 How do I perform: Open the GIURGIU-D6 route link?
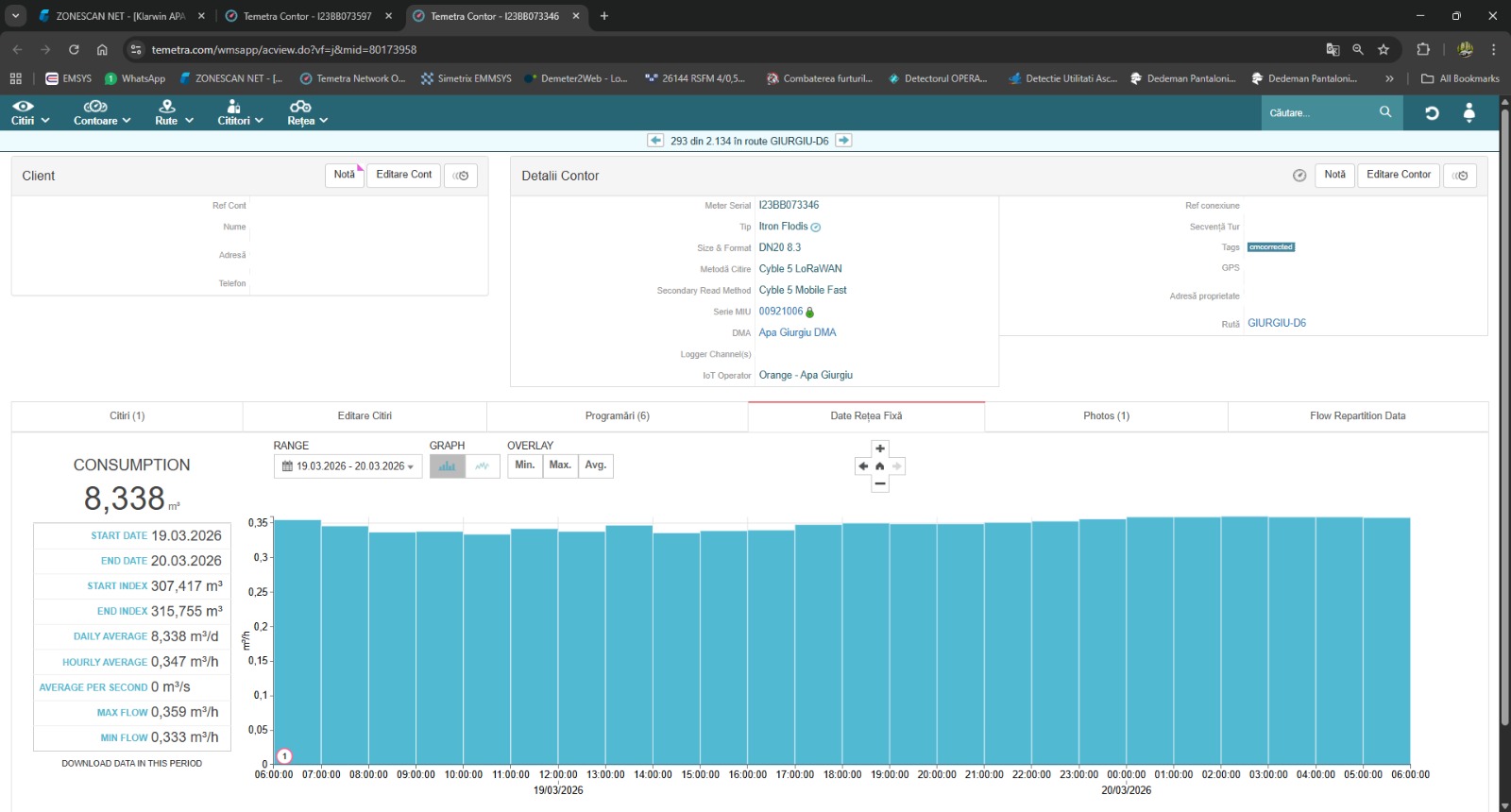pos(1276,323)
